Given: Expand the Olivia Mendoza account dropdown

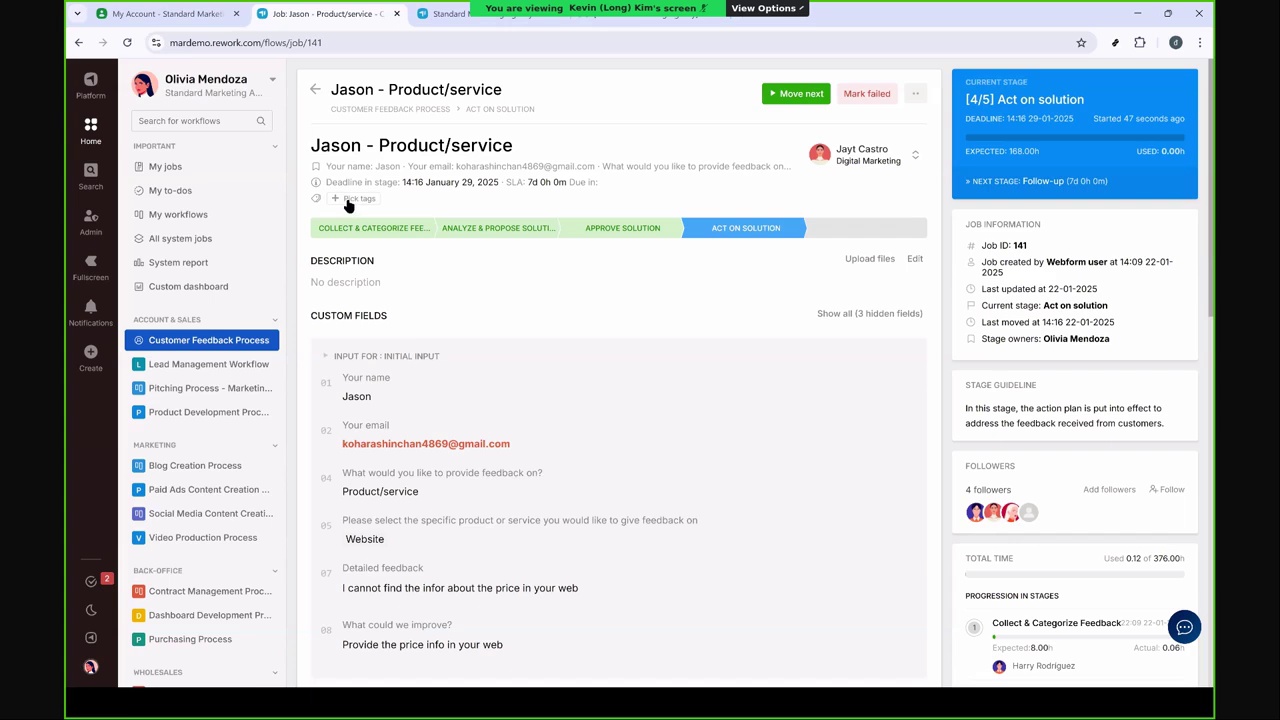Looking at the screenshot, I should point(272,79).
